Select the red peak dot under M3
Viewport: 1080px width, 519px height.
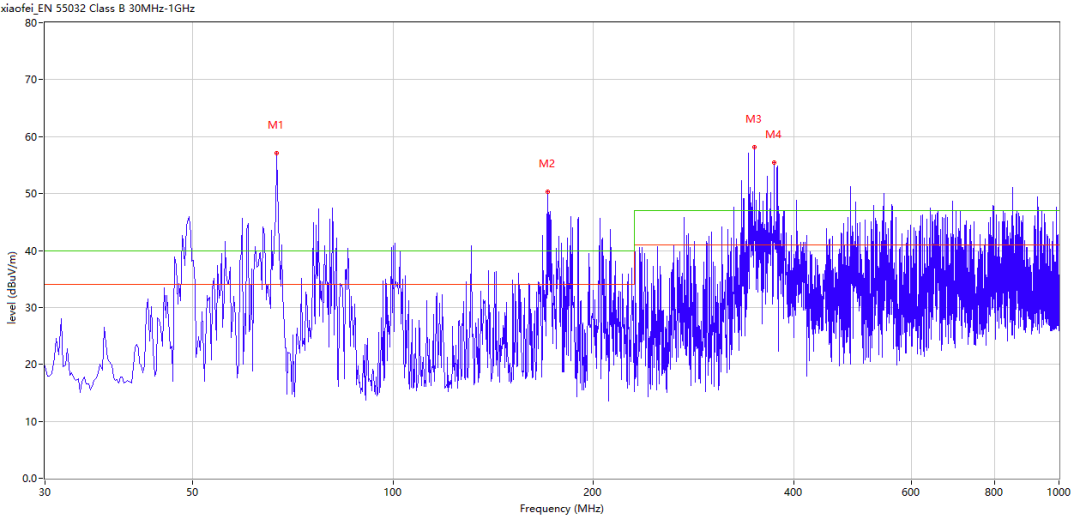(754, 147)
